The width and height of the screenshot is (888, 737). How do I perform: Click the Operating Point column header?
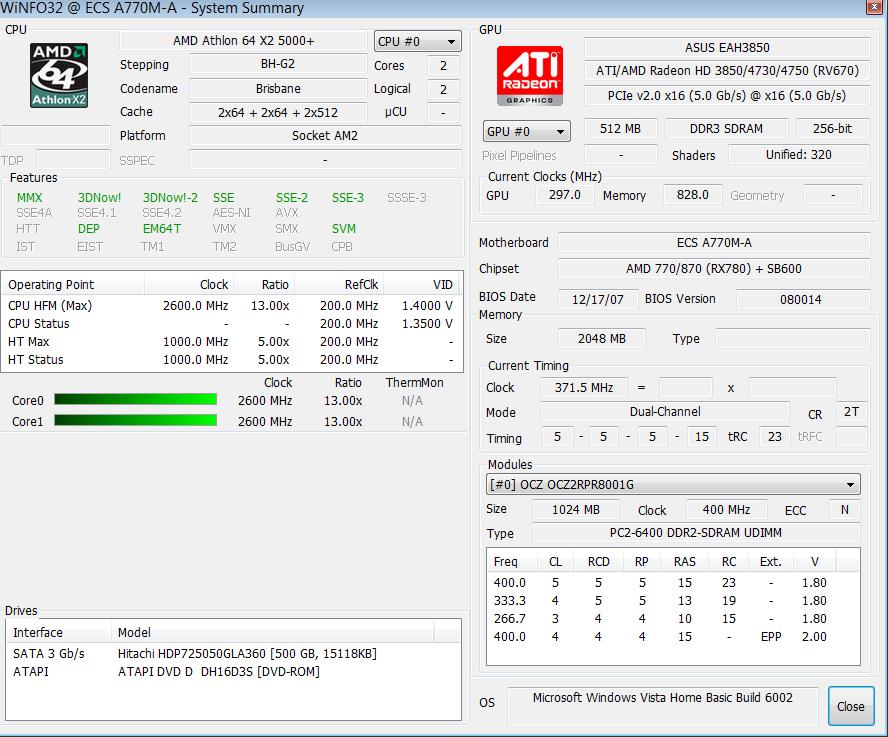(x=73, y=284)
